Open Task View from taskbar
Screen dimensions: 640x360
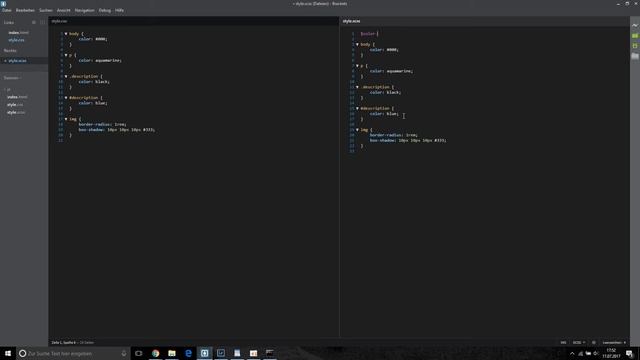tap(139, 353)
